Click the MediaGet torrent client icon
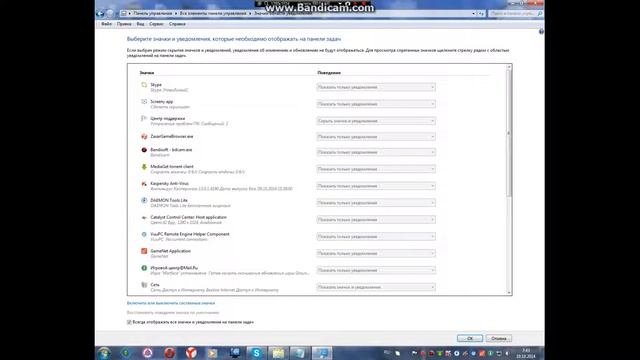The width and height of the screenshot is (640, 360). point(144,167)
